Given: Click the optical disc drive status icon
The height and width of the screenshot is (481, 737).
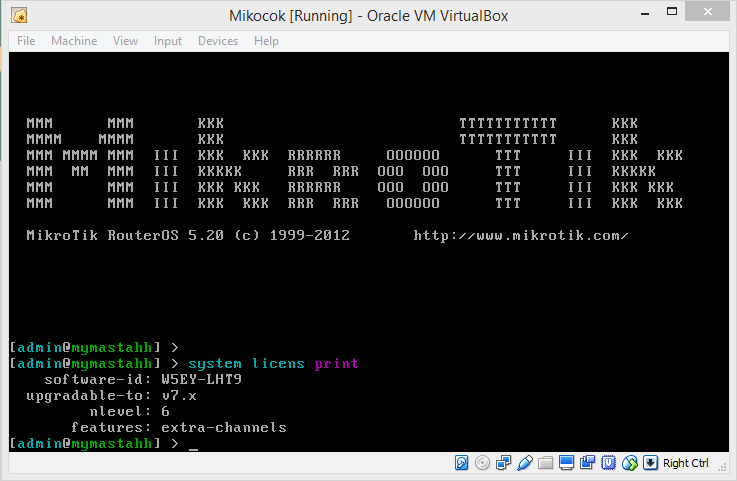Looking at the screenshot, I should (482, 463).
